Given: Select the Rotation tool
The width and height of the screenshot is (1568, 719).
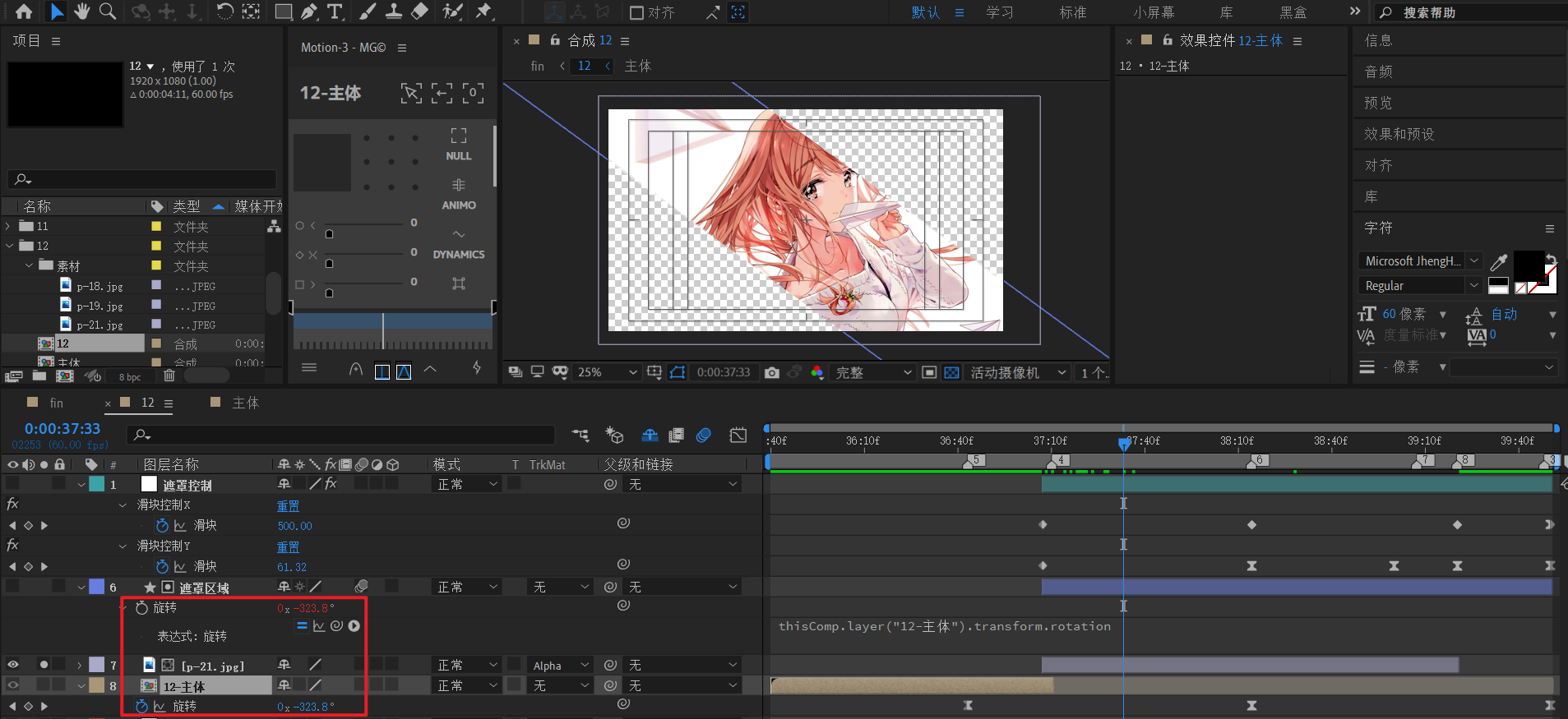Looking at the screenshot, I should (224, 12).
